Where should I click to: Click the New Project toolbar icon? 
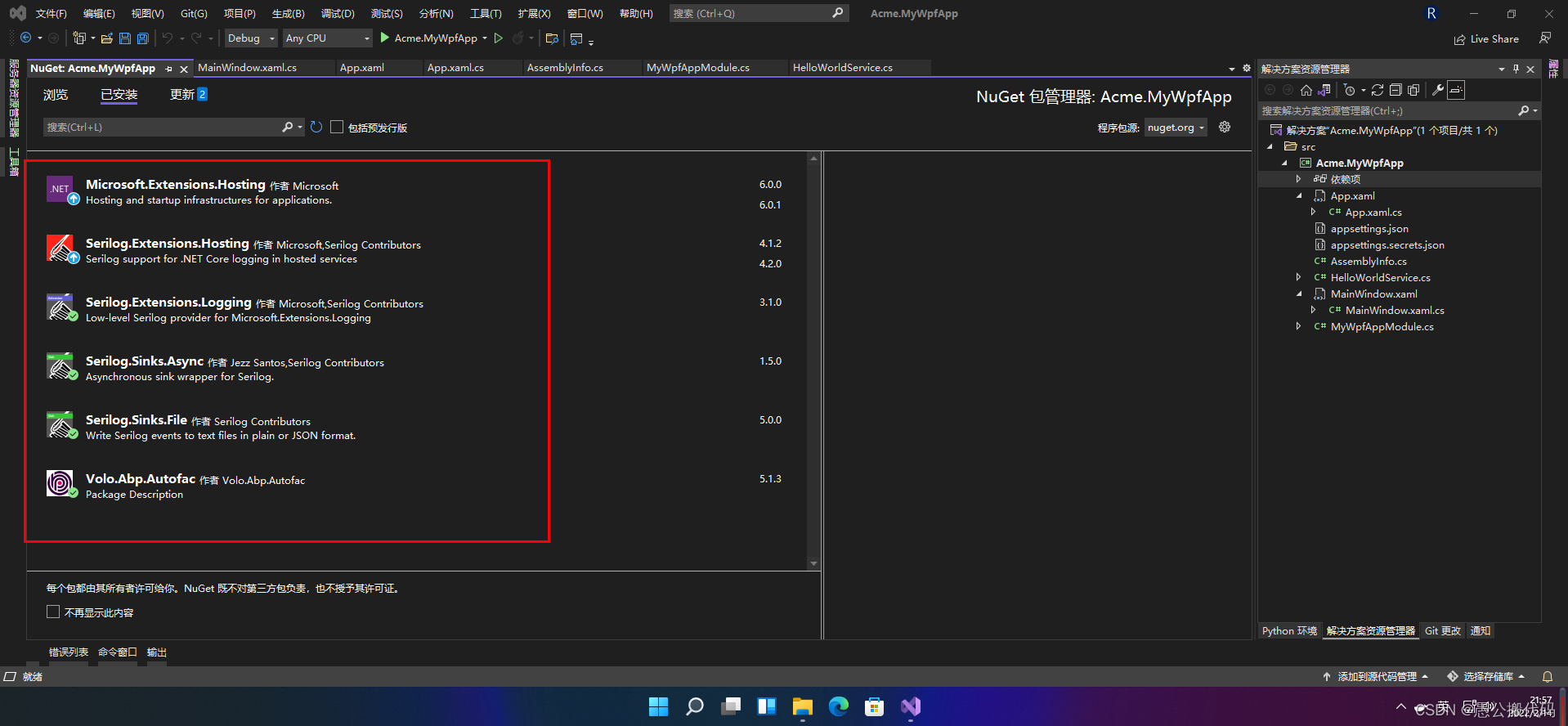[x=79, y=38]
